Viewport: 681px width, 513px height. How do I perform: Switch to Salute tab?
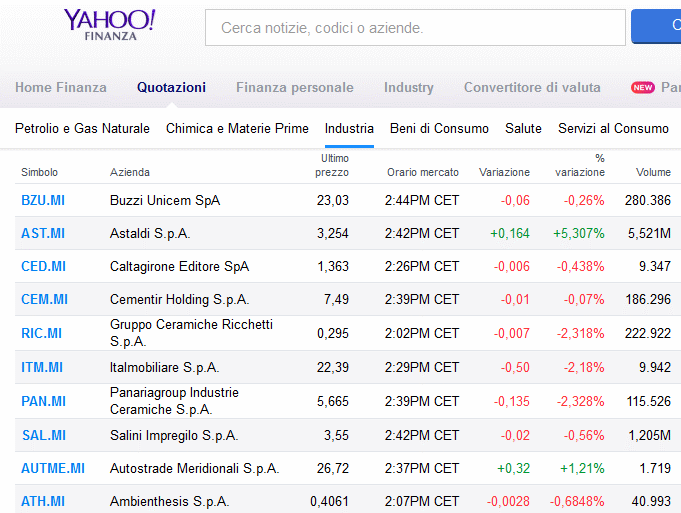pyautogui.click(x=523, y=129)
